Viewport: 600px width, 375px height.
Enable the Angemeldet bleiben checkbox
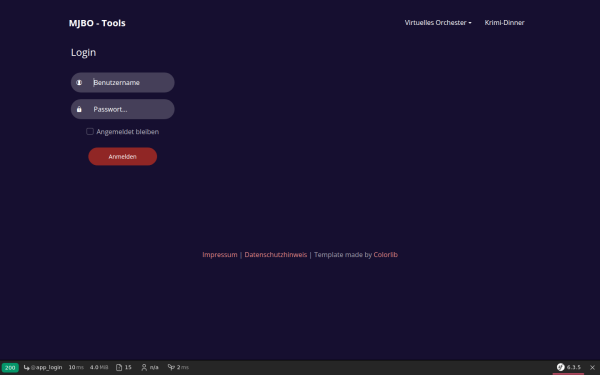pyautogui.click(x=90, y=132)
